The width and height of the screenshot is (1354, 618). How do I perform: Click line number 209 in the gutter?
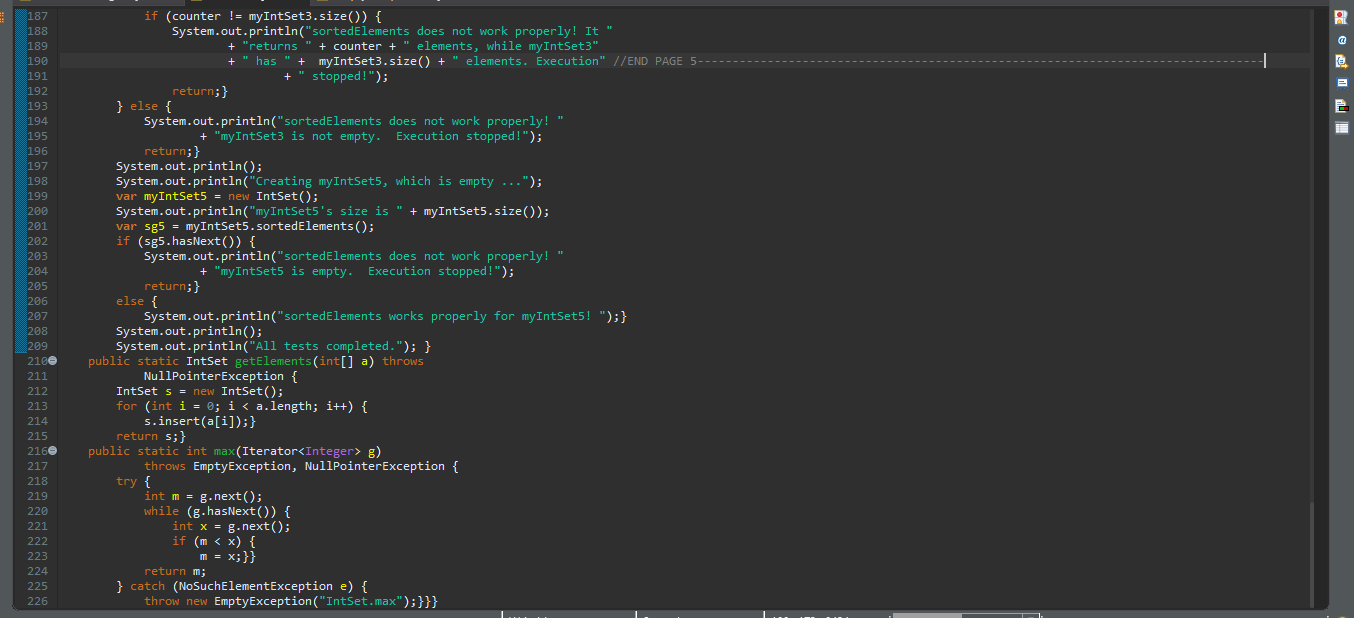[x=37, y=346]
